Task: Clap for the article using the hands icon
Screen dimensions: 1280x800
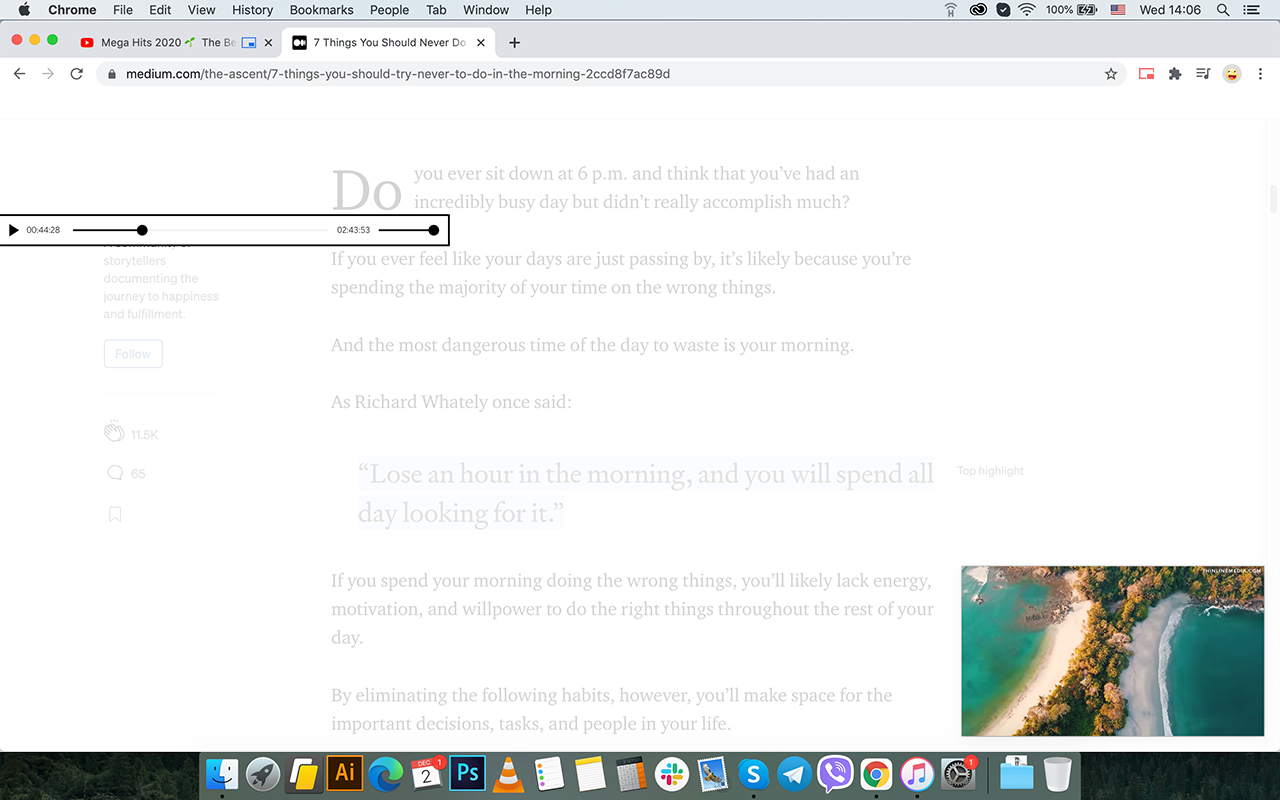Action: pos(114,431)
